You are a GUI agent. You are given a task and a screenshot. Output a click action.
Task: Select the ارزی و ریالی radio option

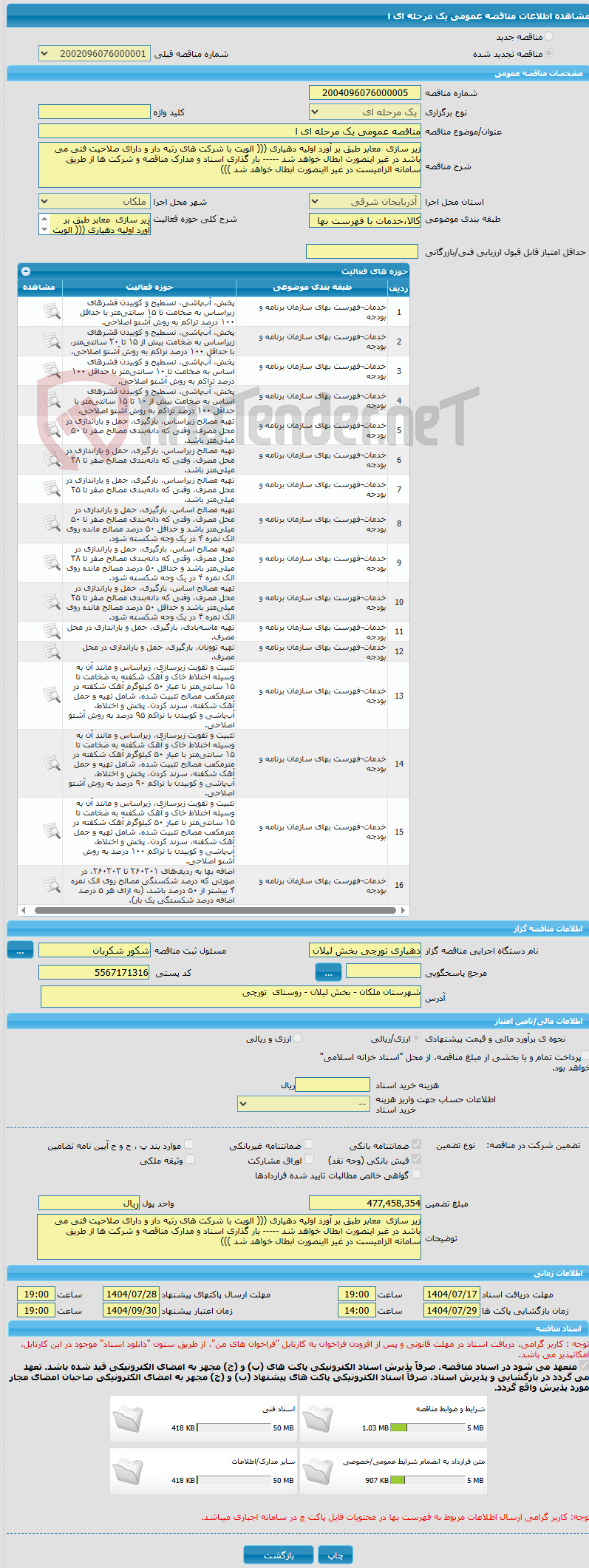coord(298,1038)
